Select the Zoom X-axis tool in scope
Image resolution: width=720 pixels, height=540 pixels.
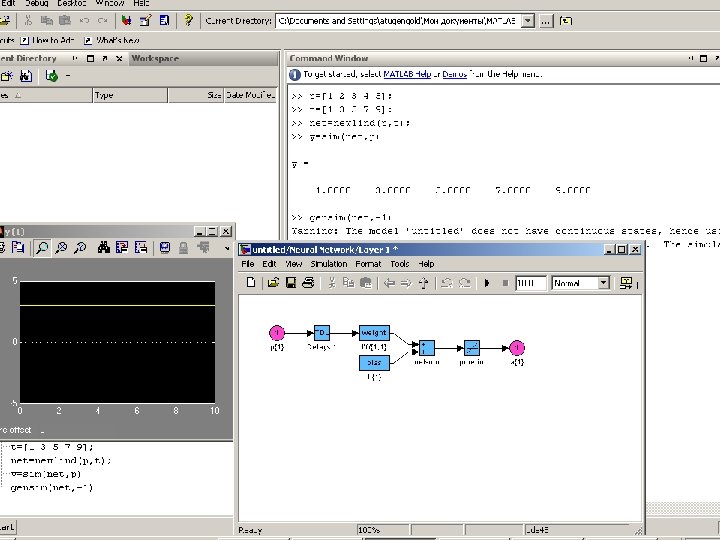[61, 248]
